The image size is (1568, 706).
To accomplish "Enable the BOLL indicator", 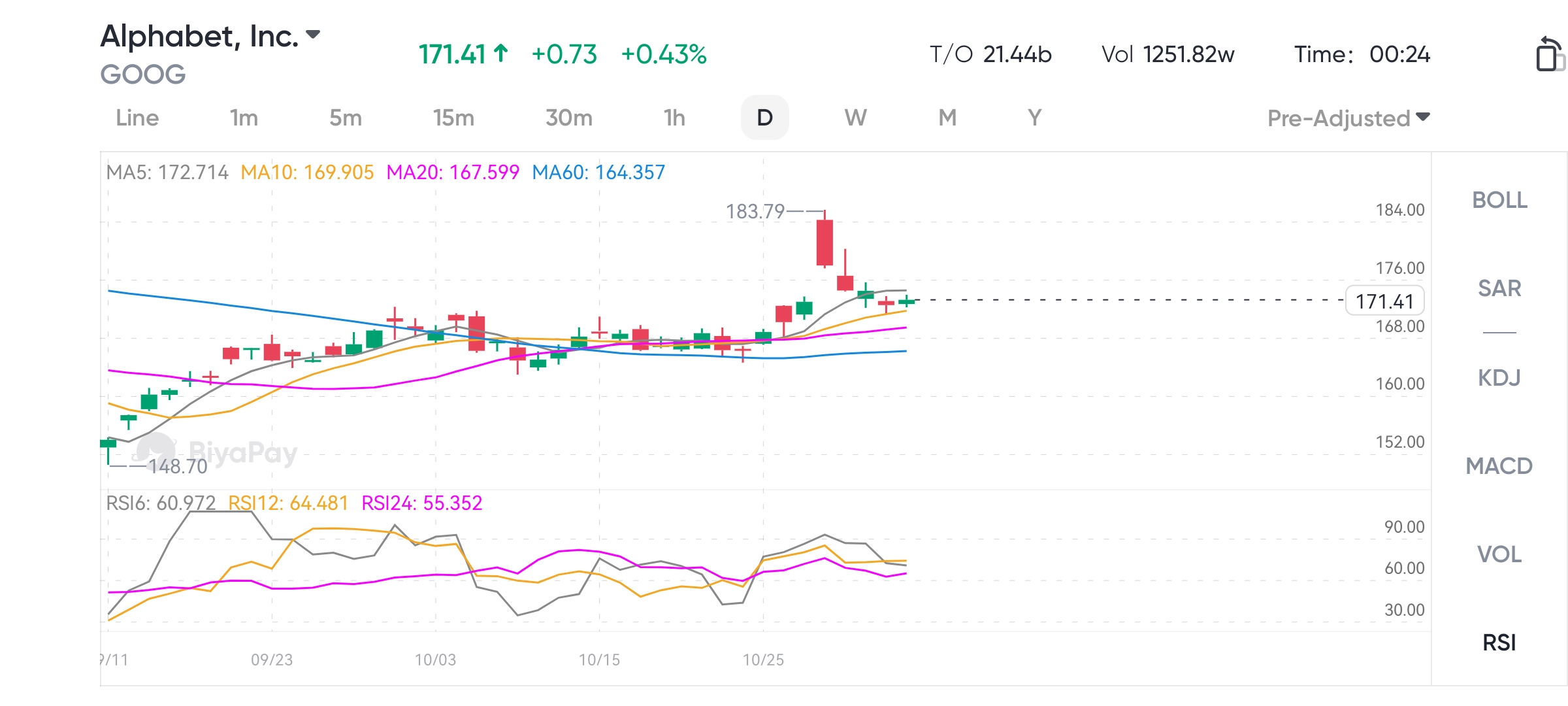I will click(x=1499, y=200).
